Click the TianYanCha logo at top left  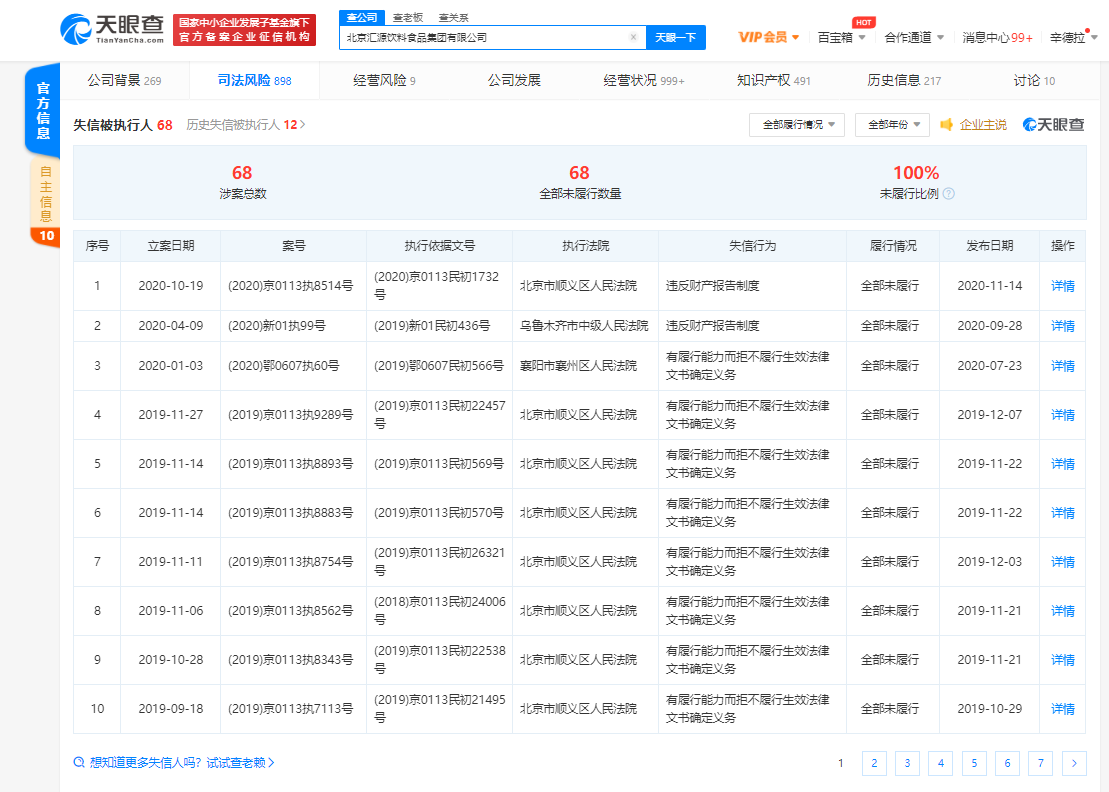[x=112, y=29]
